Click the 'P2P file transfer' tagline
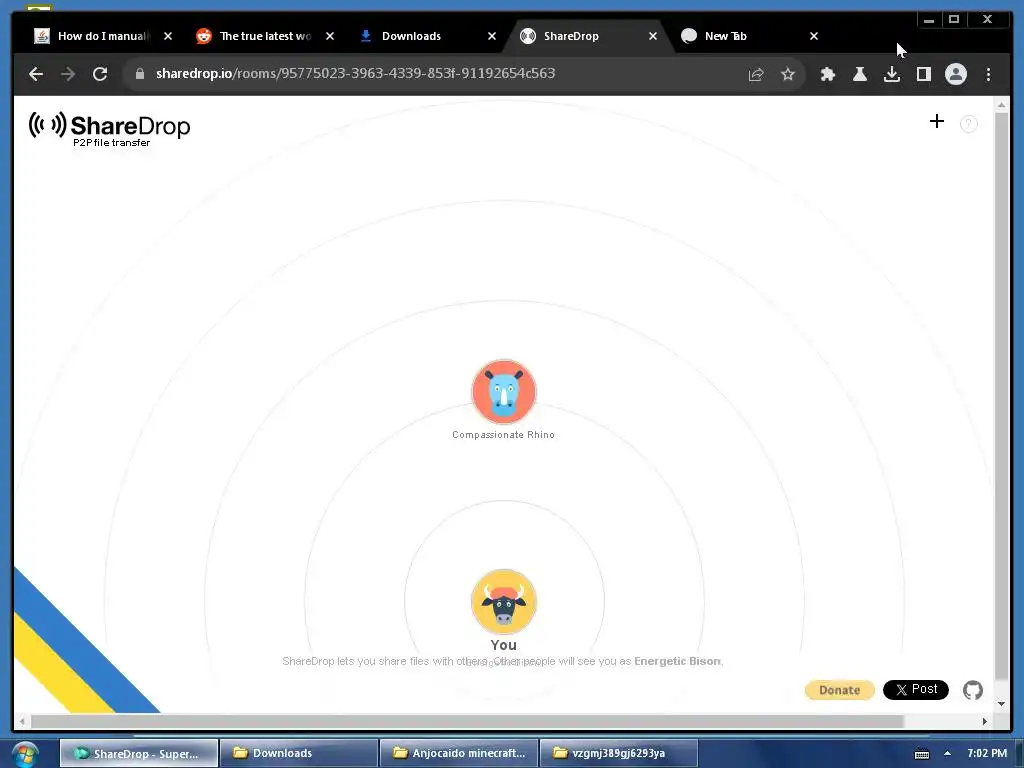The image size is (1024, 768). (x=112, y=142)
